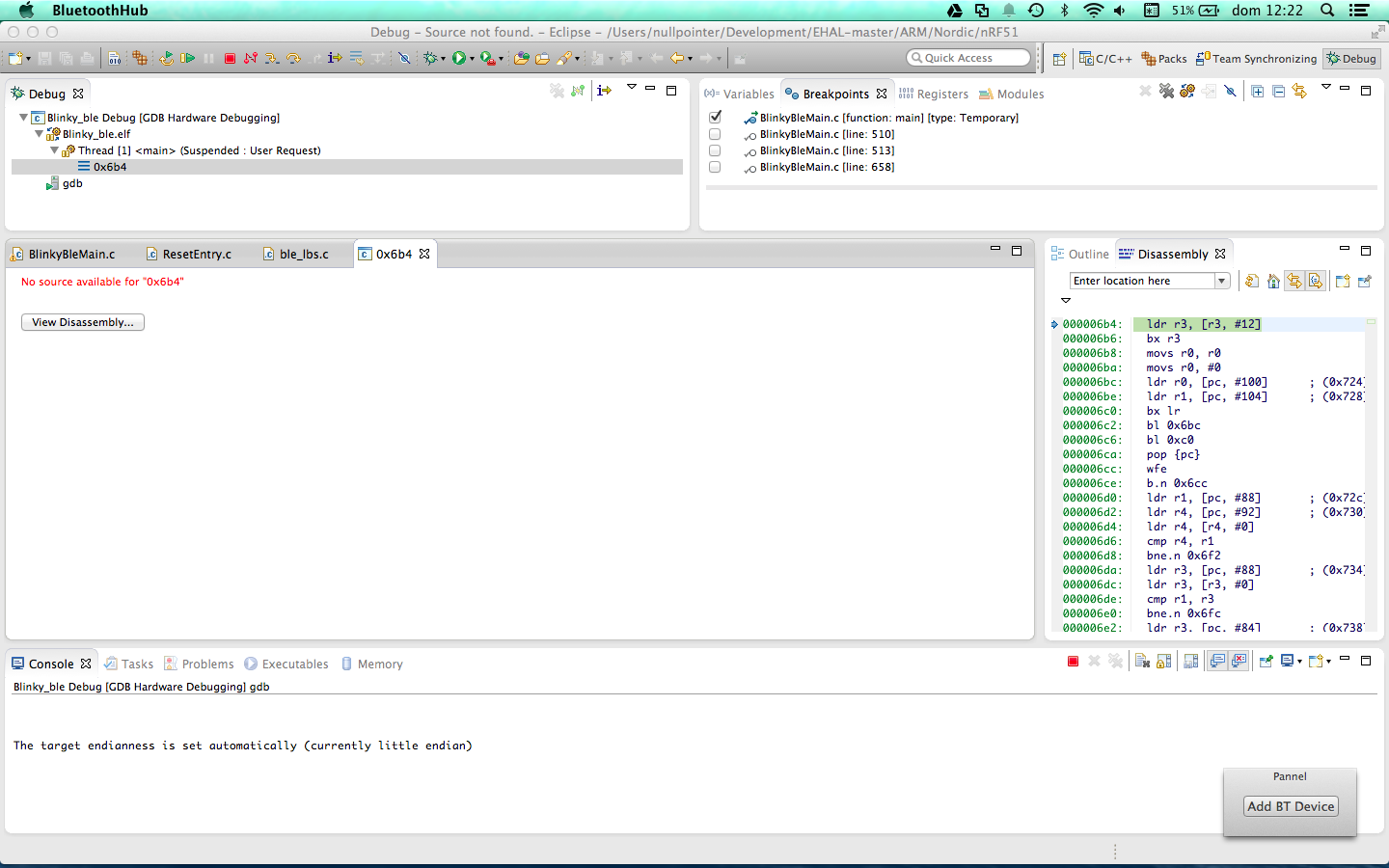
Task: Collapse the Blinky_ble Debug launch tree node
Action: point(23,117)
